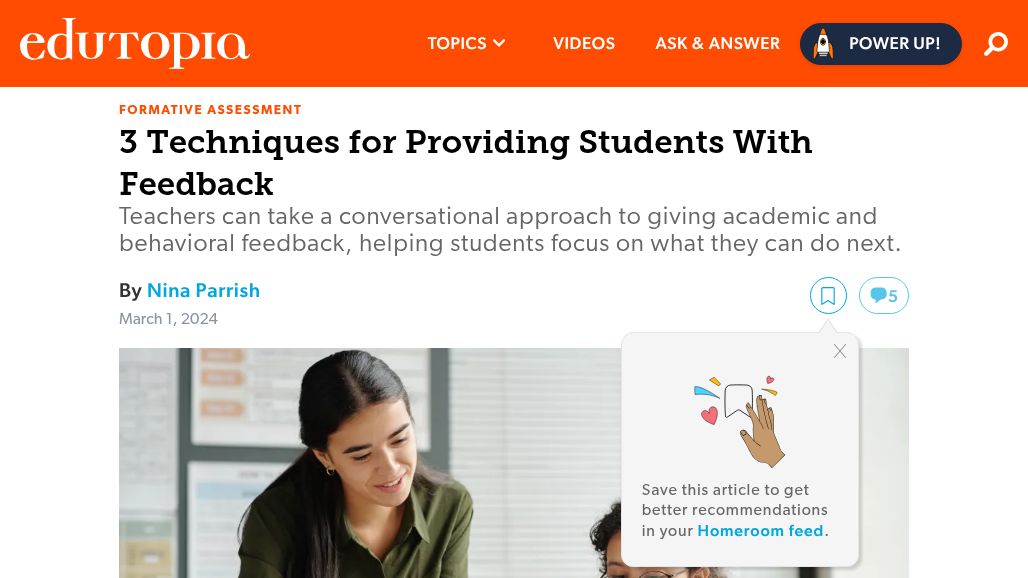Go to the Videos section
Image resolution: width=1028 pixels, height=578 pixels.
[x=583, y=43]
